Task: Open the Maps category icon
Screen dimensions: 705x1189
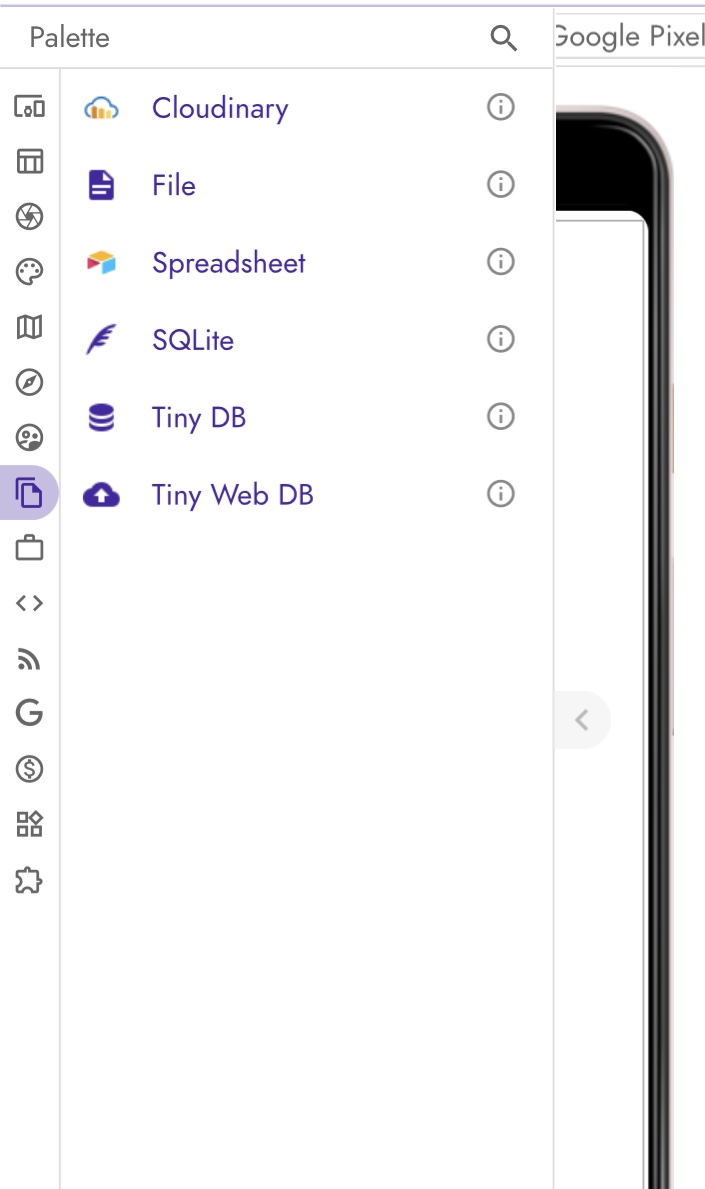Action: pyautogui.click(x=30, y=327)
